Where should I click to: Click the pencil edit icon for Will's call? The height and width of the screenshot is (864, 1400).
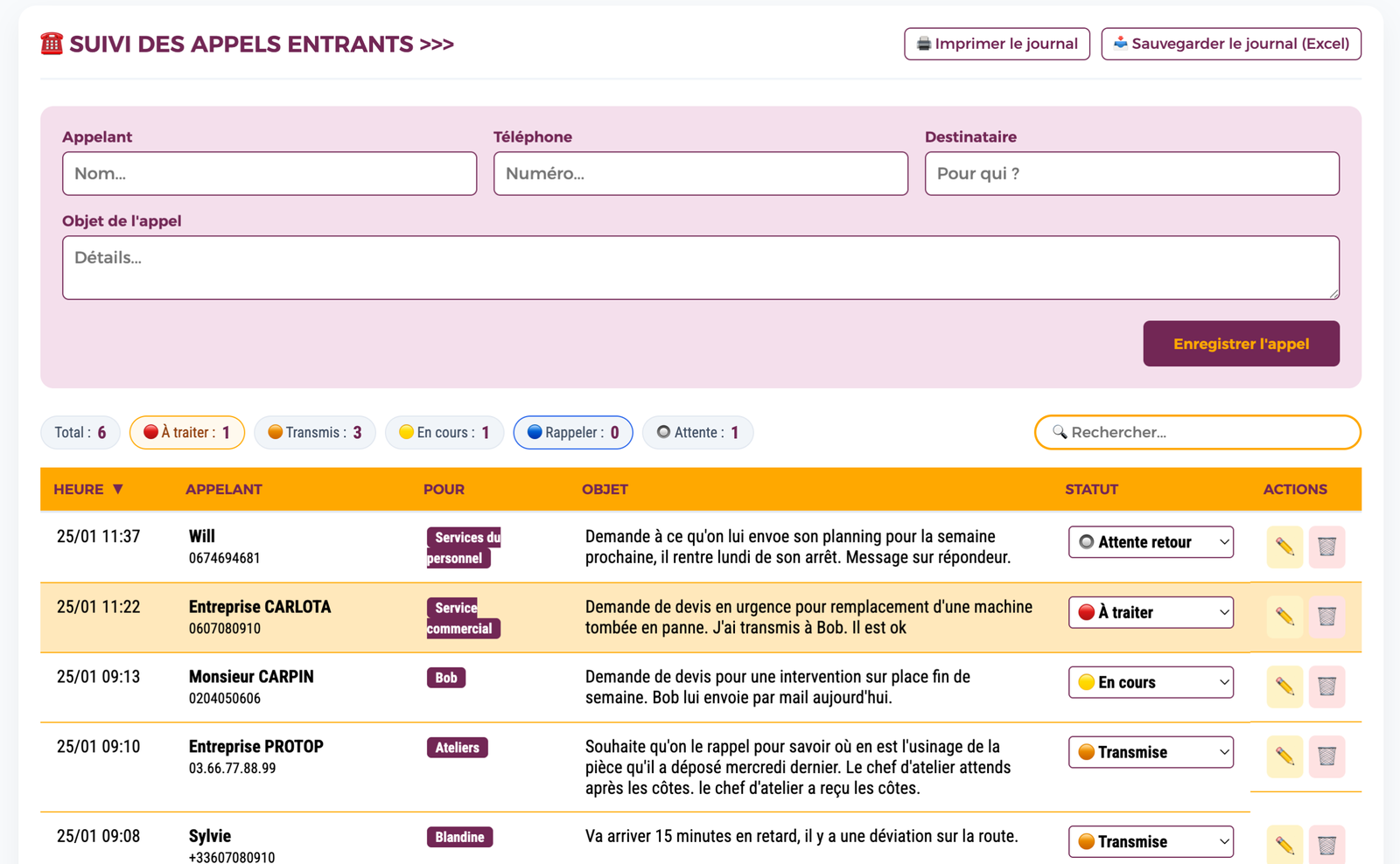point(1284,547)
